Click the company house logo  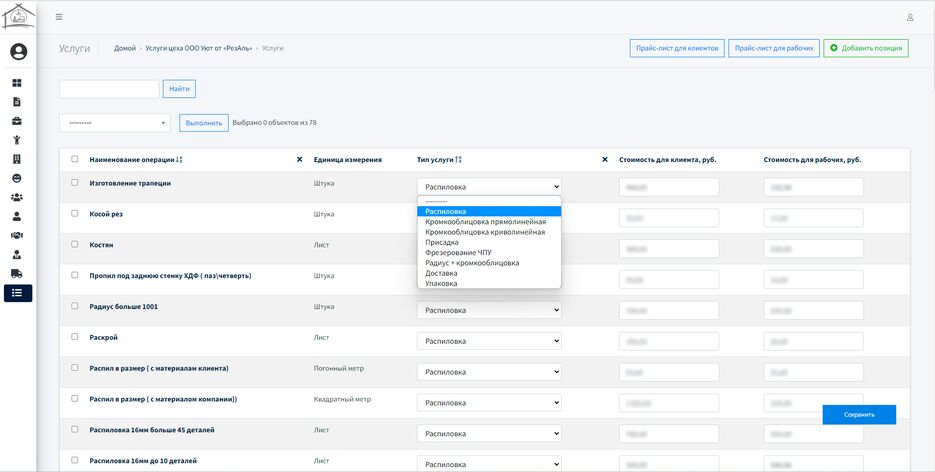[18, 17]
